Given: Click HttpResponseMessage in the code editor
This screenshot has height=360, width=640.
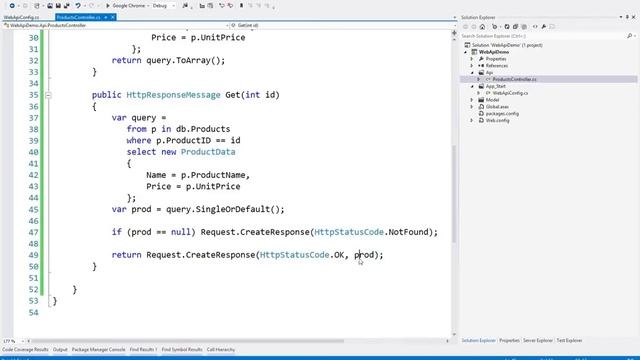Looking at the screenshot, I should pos(173,95).
